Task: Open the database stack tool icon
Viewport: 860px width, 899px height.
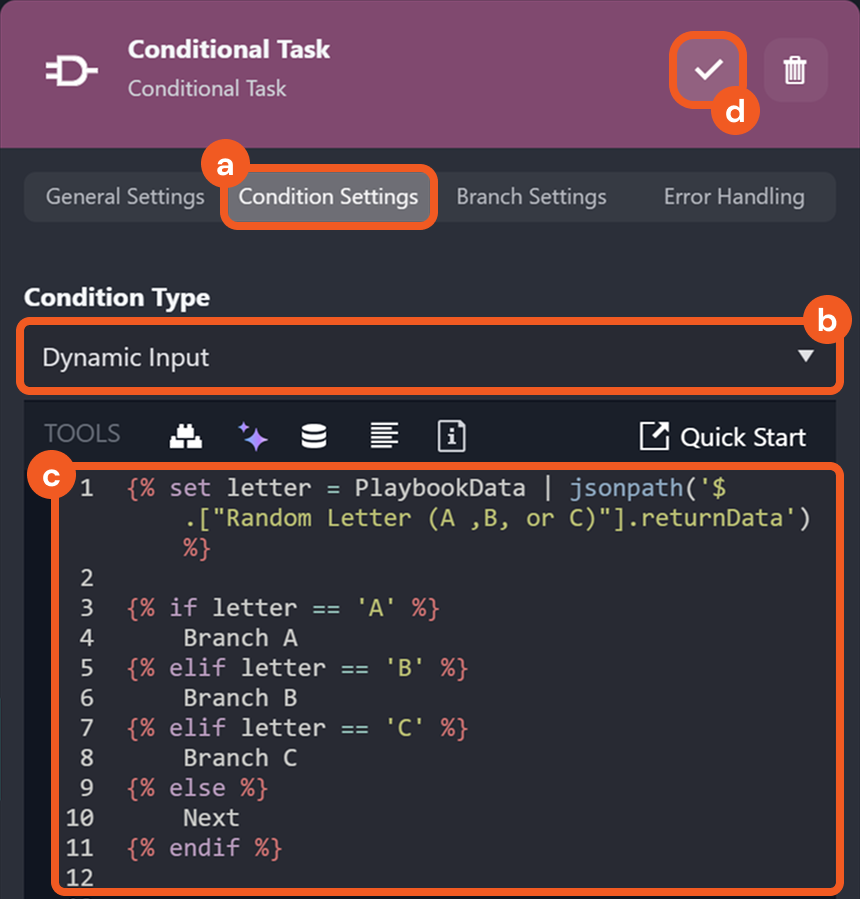Action: [x=314, y=436]
